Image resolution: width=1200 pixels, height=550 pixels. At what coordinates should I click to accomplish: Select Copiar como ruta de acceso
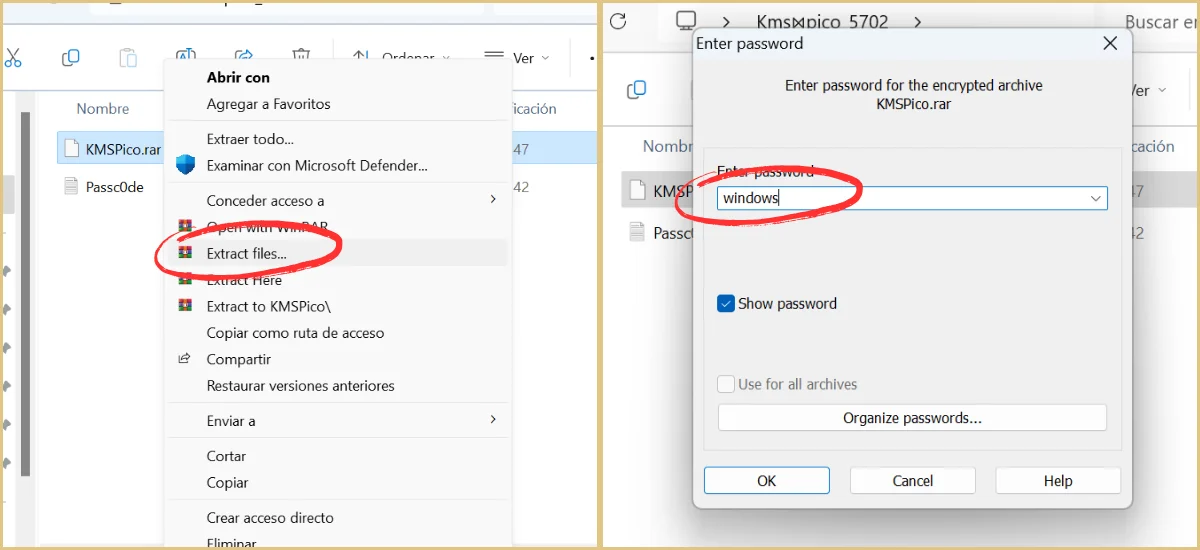[x=295, y=333]
